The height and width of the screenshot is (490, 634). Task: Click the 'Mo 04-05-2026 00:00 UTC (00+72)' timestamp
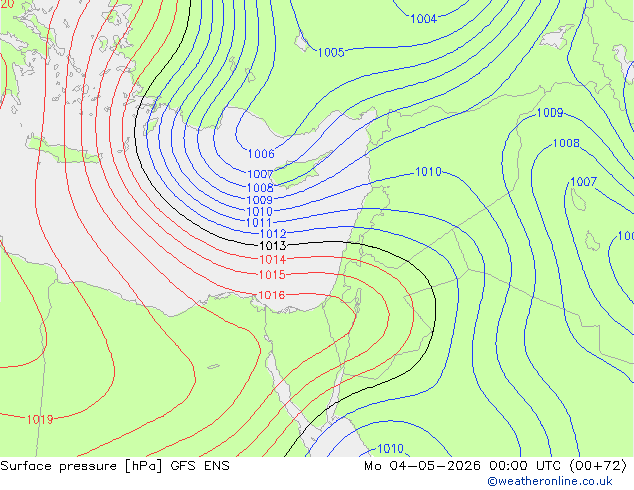click(x=495, y=466)
